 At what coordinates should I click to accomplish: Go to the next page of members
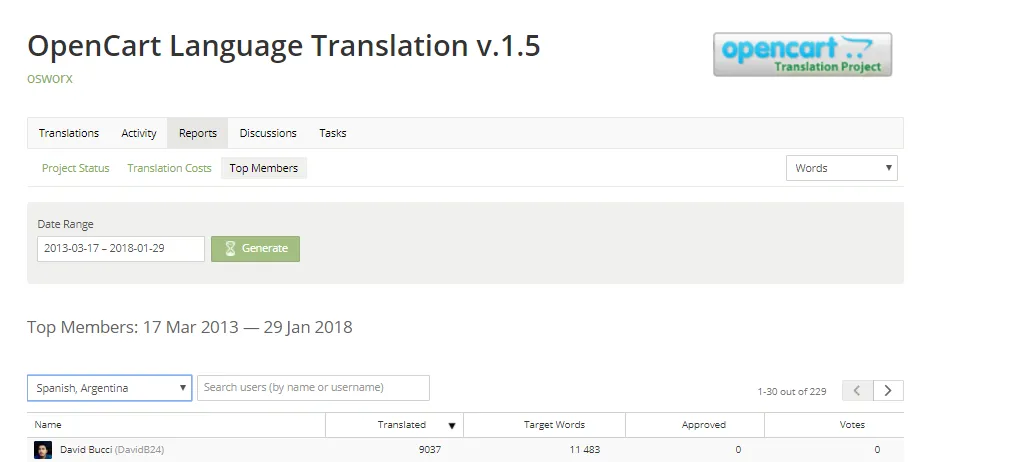point(888,391)
